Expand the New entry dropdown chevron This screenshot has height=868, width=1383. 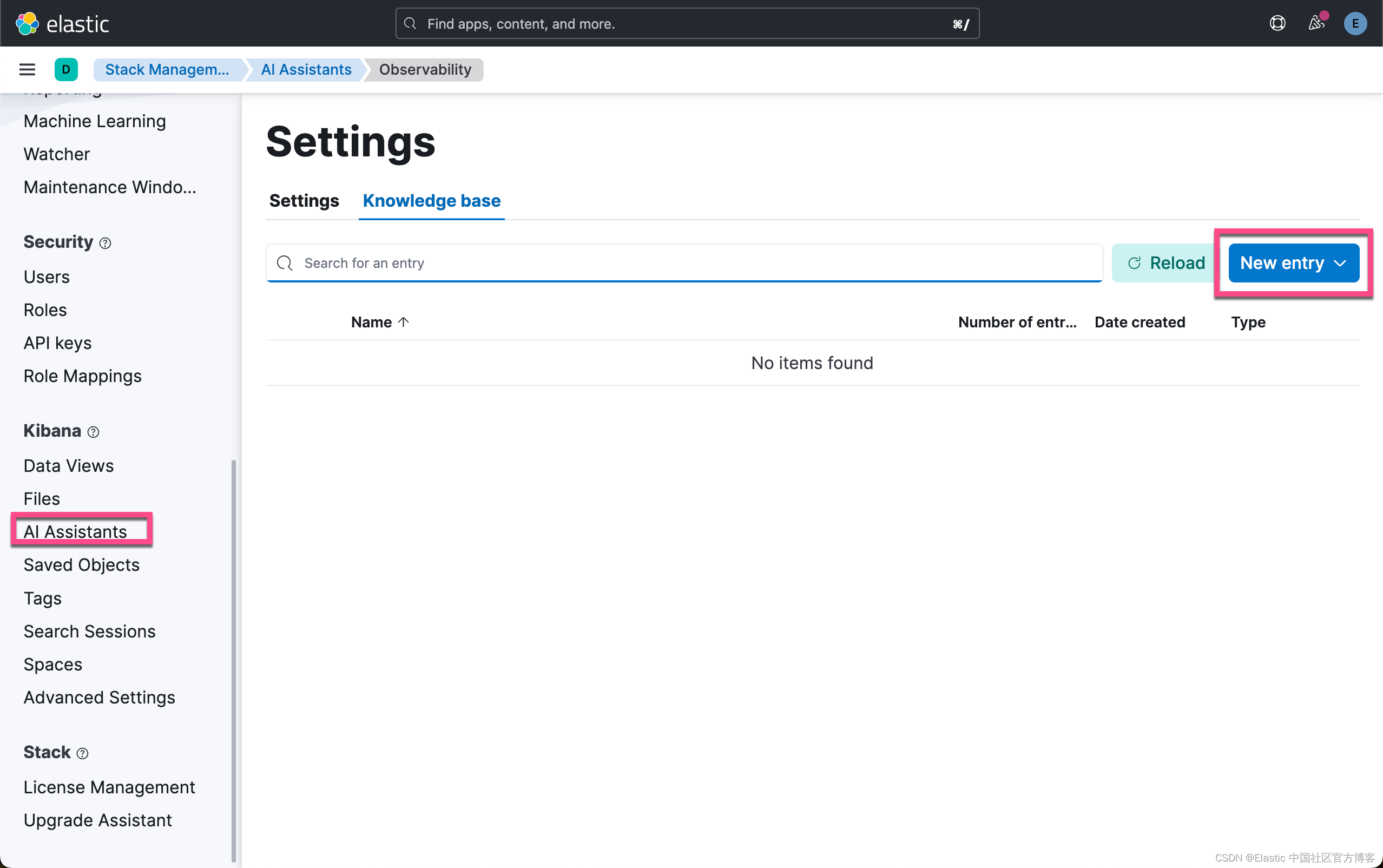pyautogui.click(x=1341, y=263)
